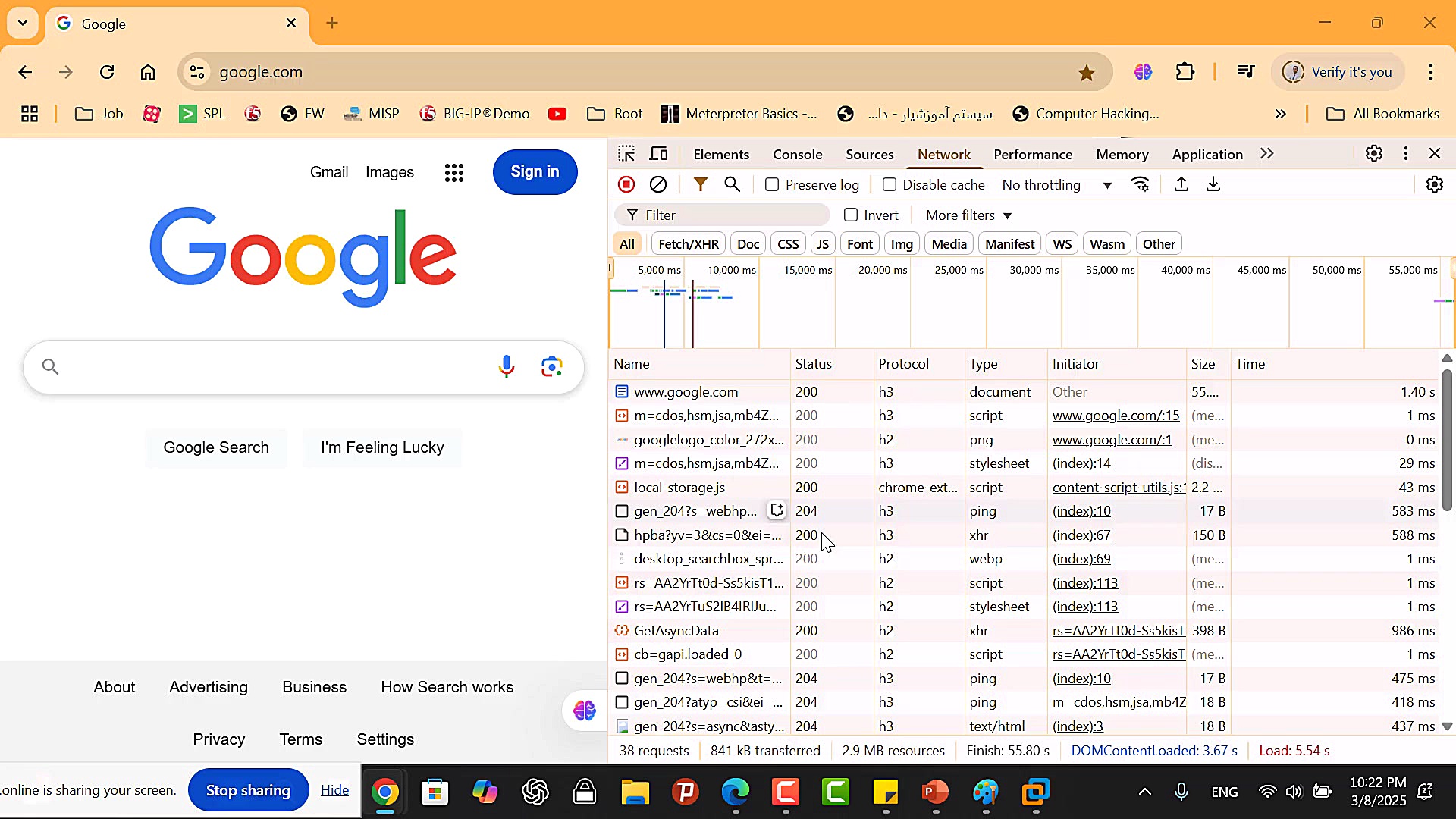Switch to the Application tab
This screenshot has width=1456, height=819.
click(1207, 155)
